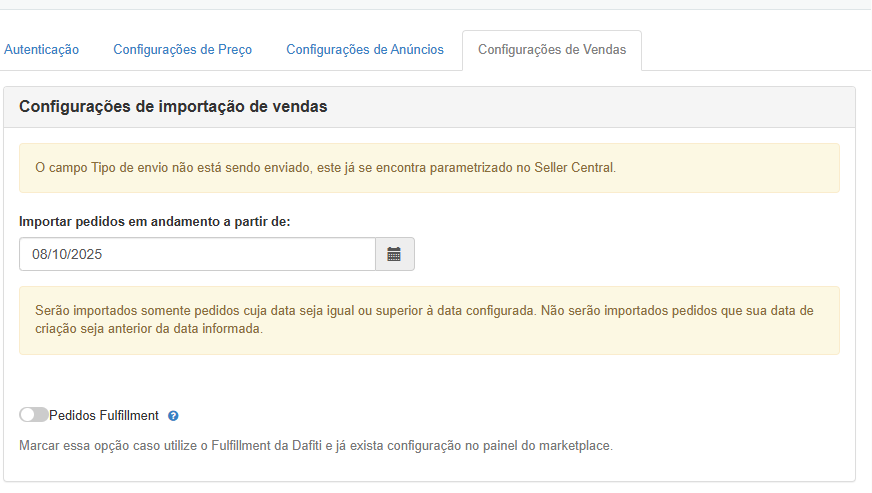Image resolution: width=872 pixels, height=493 pixels.
Task: Go to Configurações de Anúncios tab
Action: (365, 50)
